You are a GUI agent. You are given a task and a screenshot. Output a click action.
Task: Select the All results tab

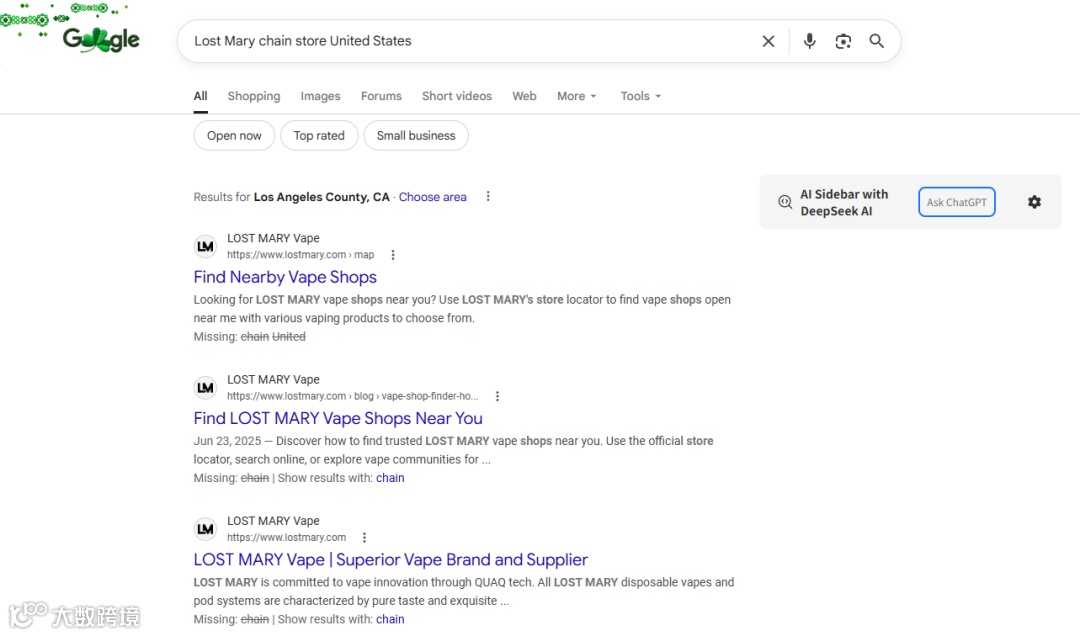pyautogui.click(x=200, y=96)
